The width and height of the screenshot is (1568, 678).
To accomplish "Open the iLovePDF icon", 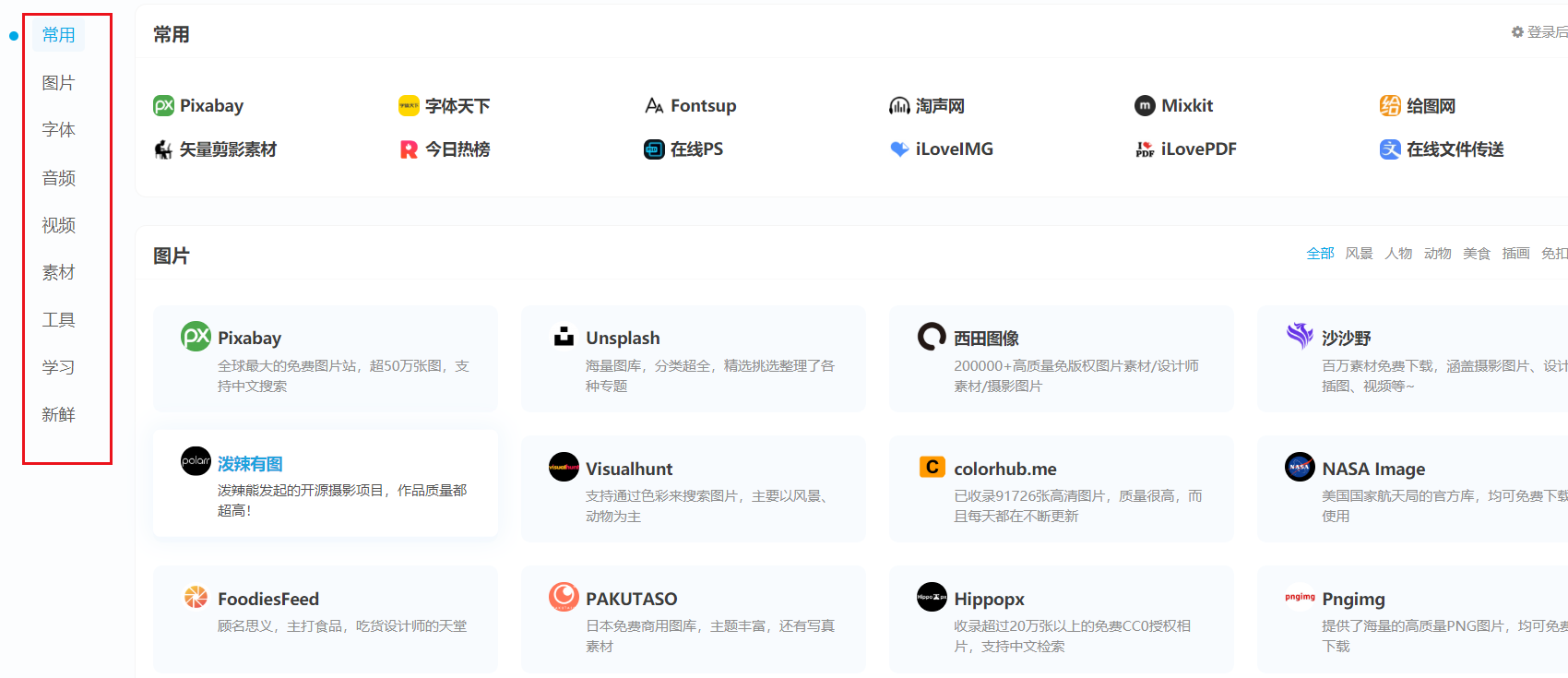I will (1145, 149).
